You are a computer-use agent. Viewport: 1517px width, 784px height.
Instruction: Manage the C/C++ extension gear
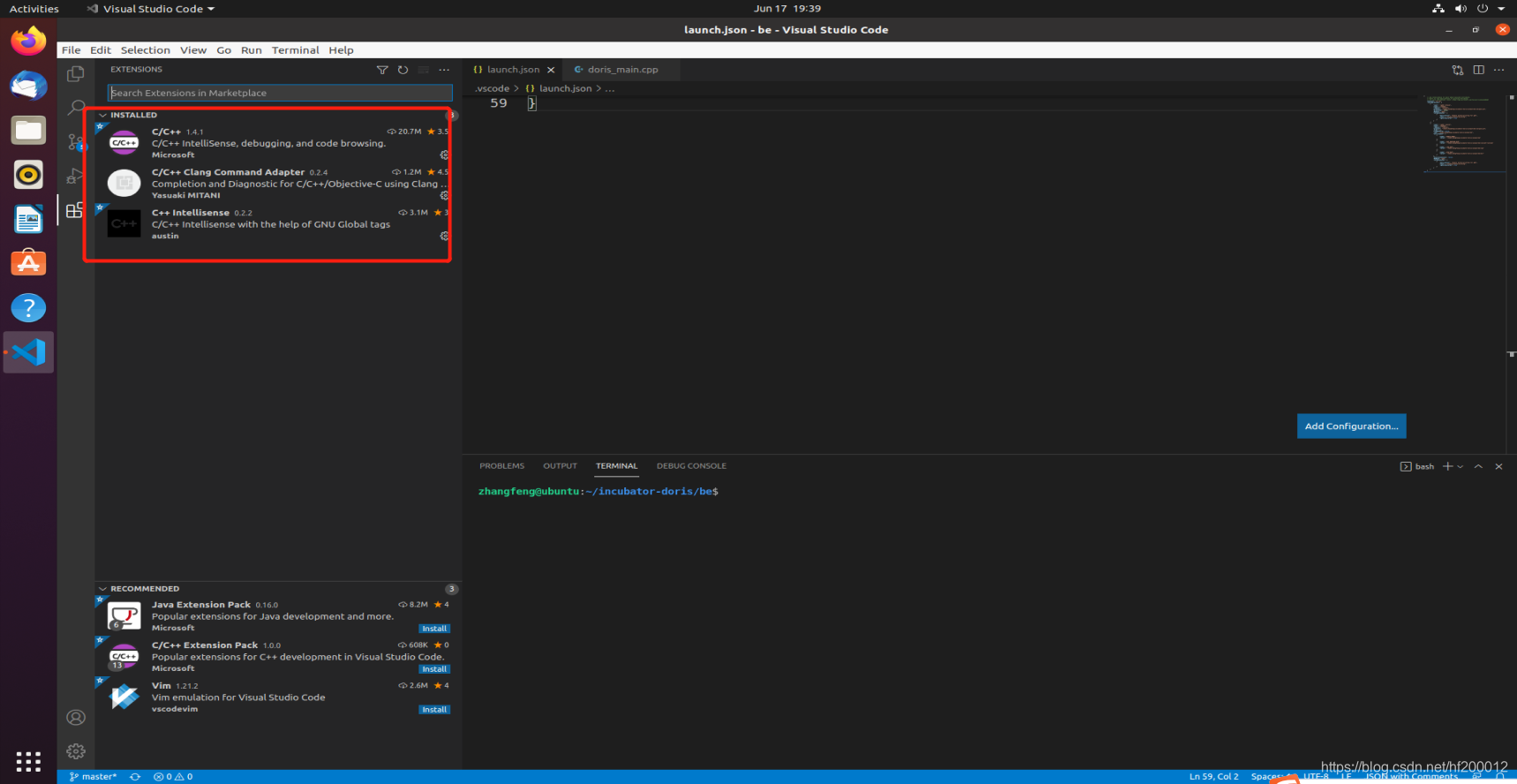tap(444, 155)
